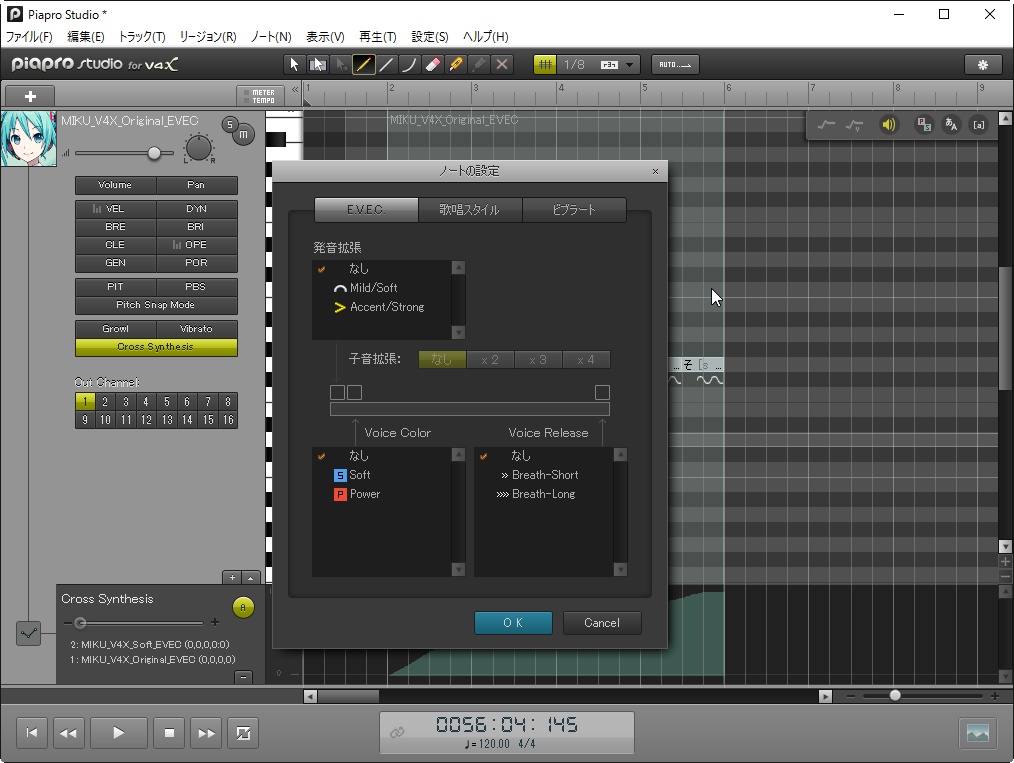Start playback with the play button
This screenshot has height=763, width=1014.
118,733
